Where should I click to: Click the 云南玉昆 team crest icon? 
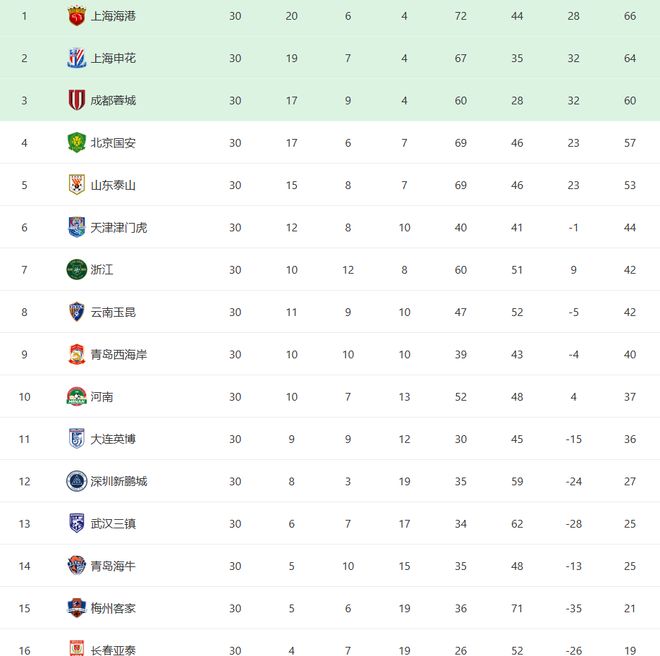click(77, 312)
